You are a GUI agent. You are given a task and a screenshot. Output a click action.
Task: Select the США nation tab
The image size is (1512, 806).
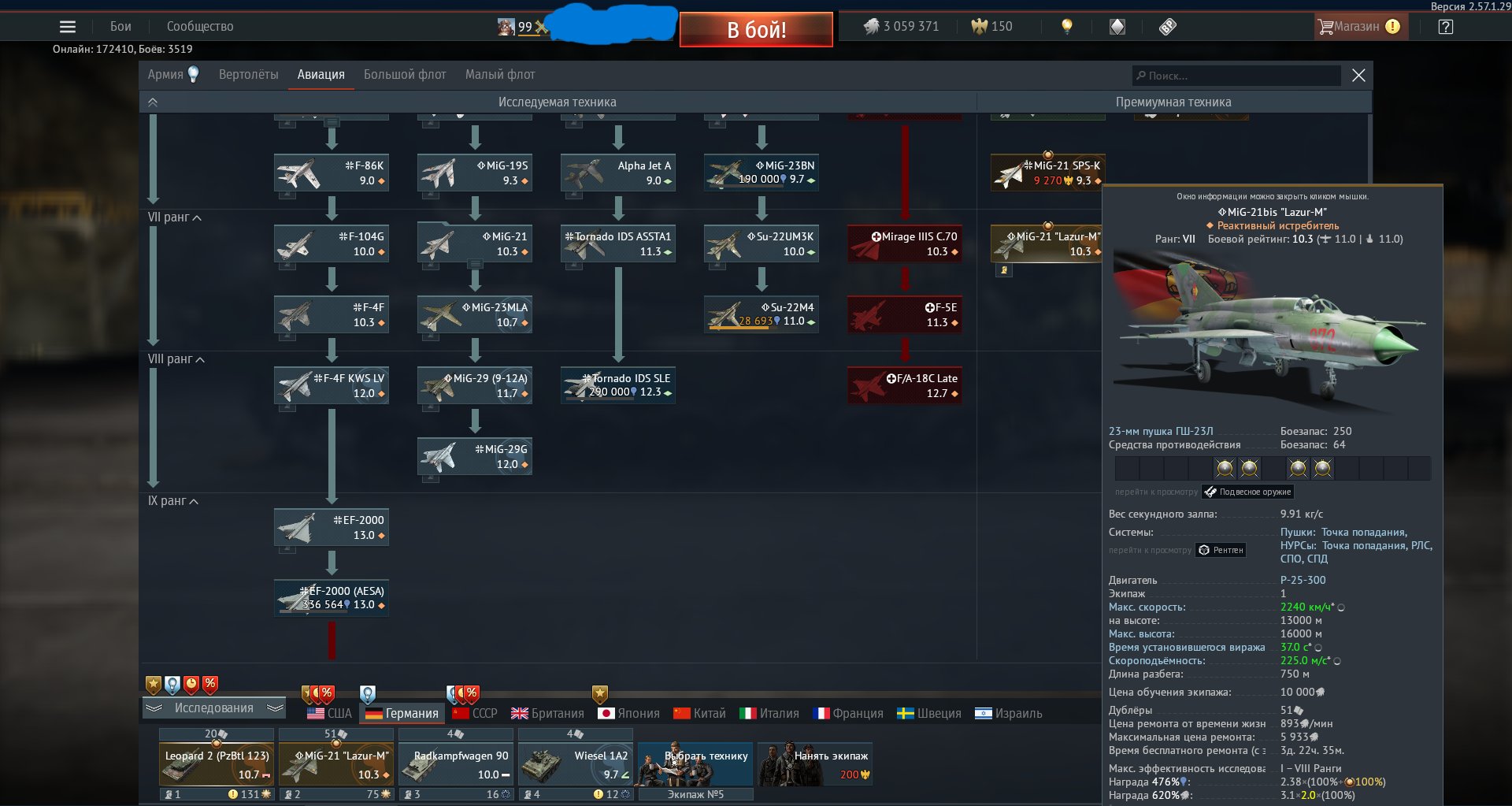point(329,714)
